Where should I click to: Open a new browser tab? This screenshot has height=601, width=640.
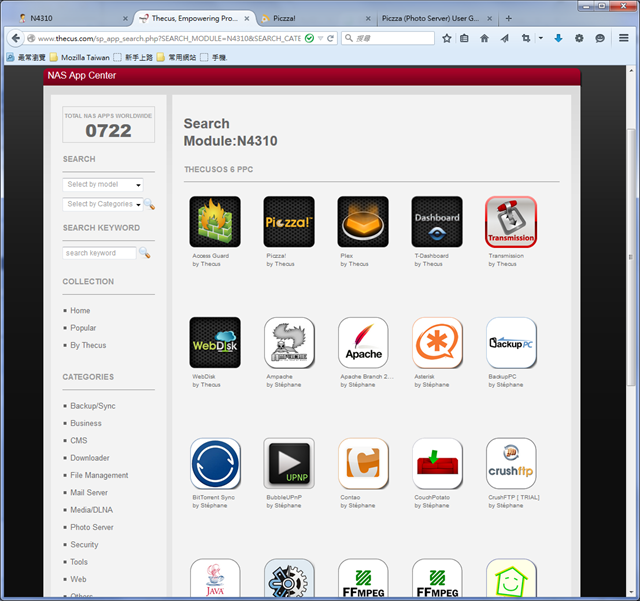509,18
